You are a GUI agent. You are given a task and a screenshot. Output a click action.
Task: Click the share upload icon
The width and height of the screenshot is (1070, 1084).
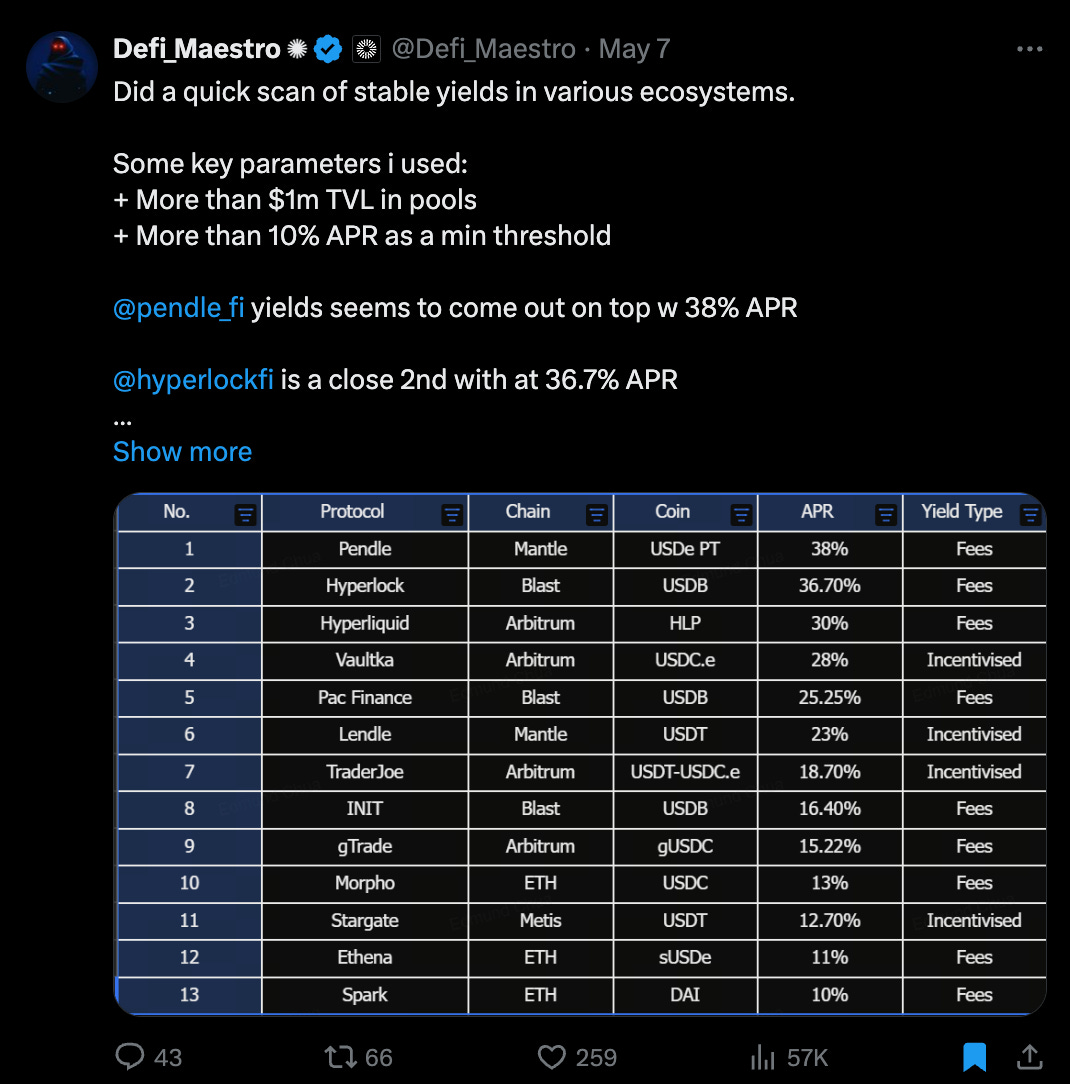(1029, 1056)
